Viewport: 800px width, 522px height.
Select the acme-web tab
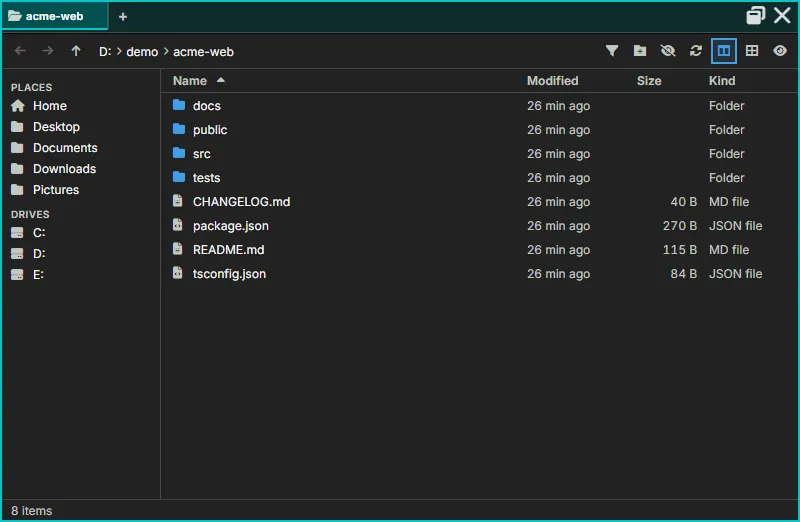55,16
